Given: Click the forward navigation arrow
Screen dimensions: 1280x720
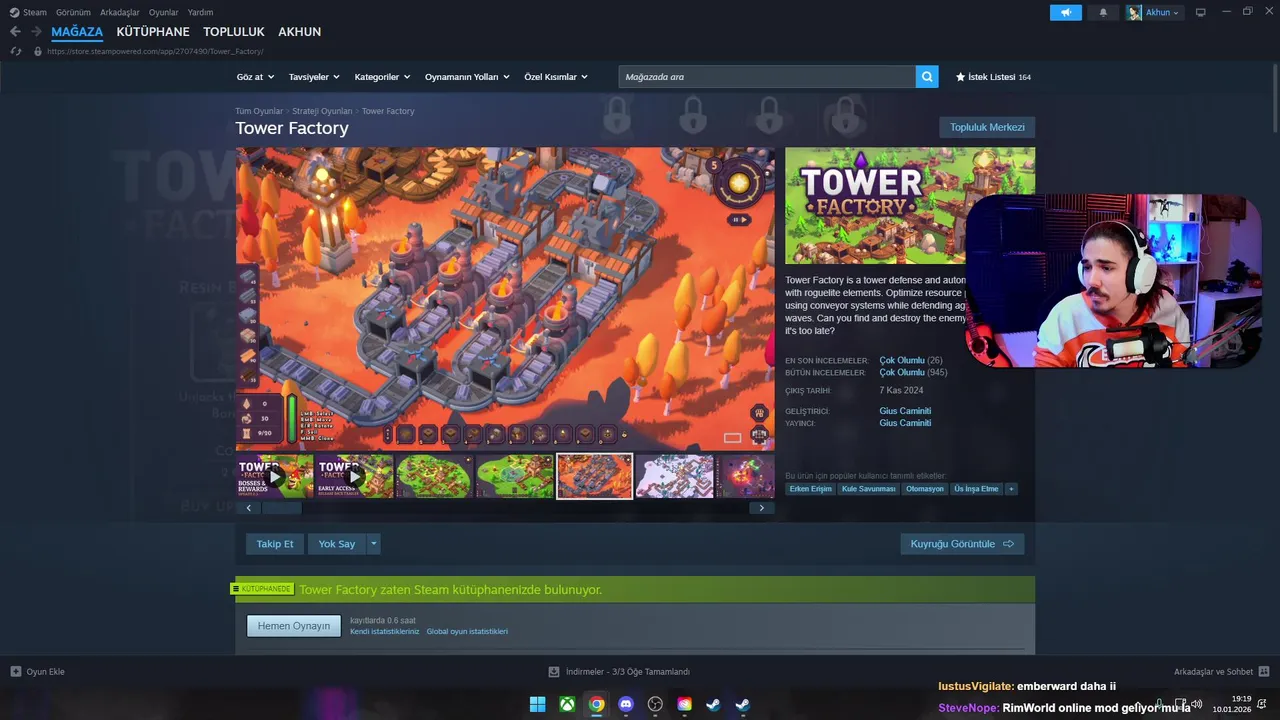Looking at the screenshot, I should pos(36,32).
